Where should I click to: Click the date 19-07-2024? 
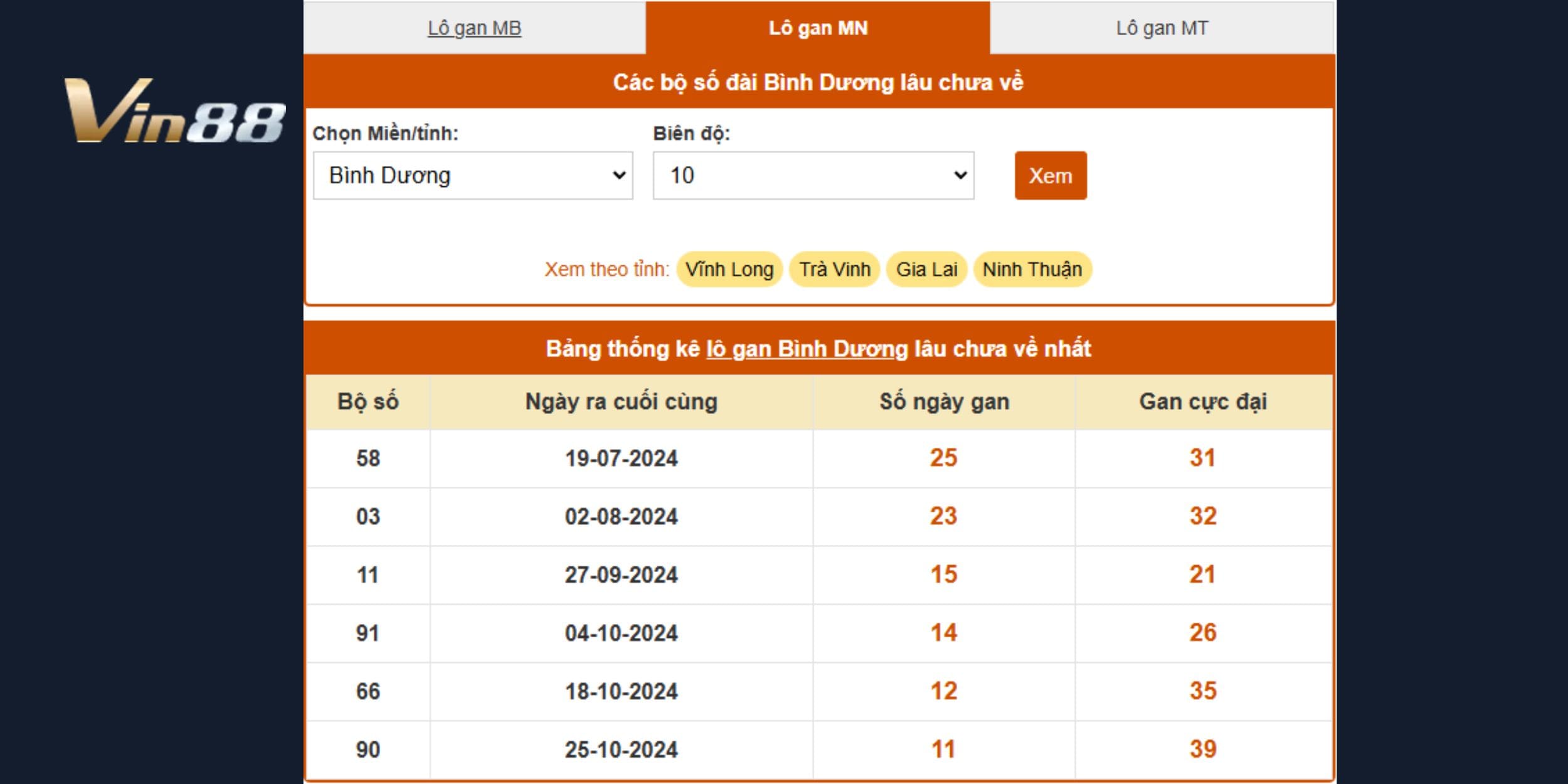622,458
